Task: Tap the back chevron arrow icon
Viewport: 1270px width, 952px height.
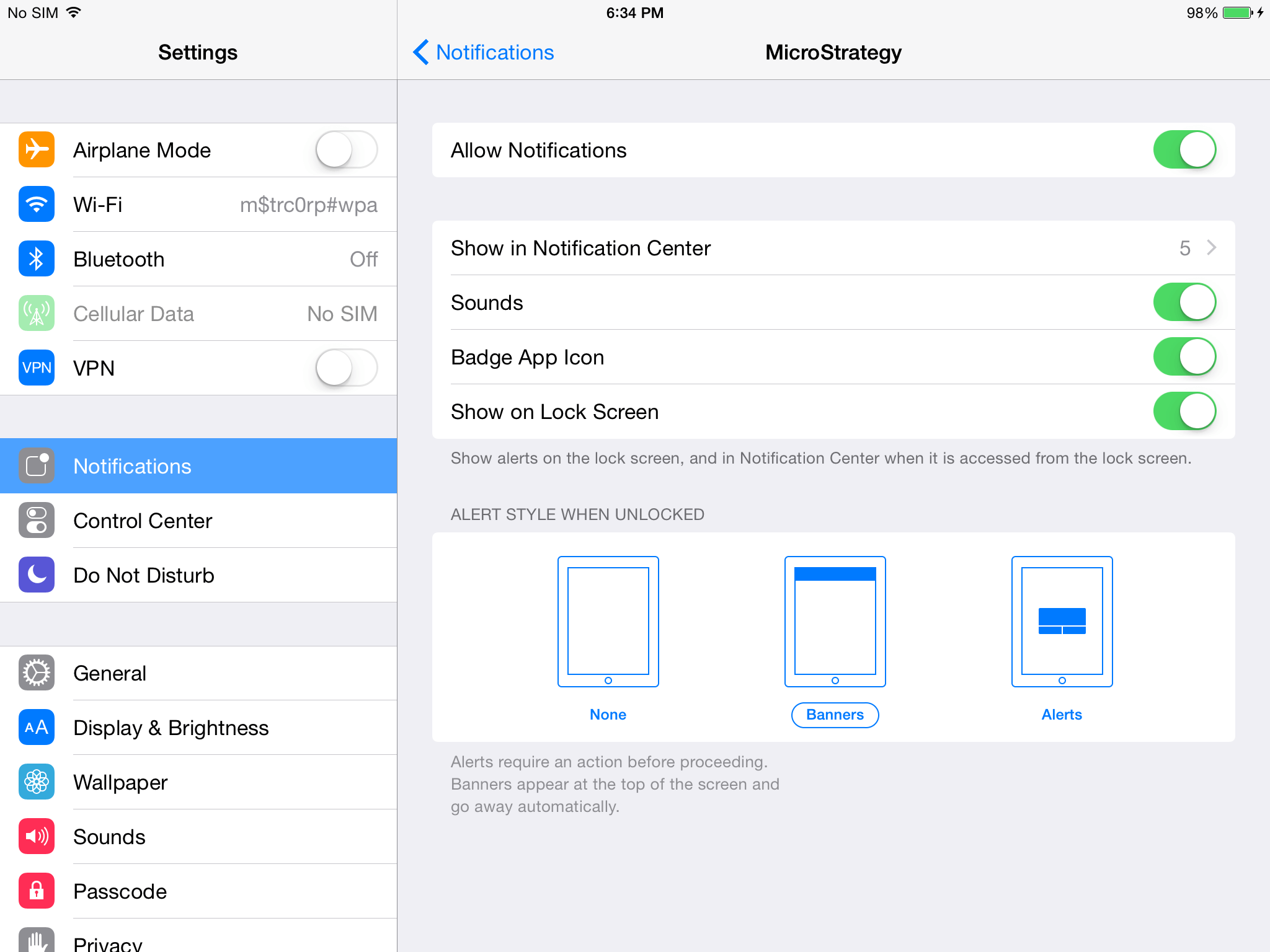Action: coord(421,53)
